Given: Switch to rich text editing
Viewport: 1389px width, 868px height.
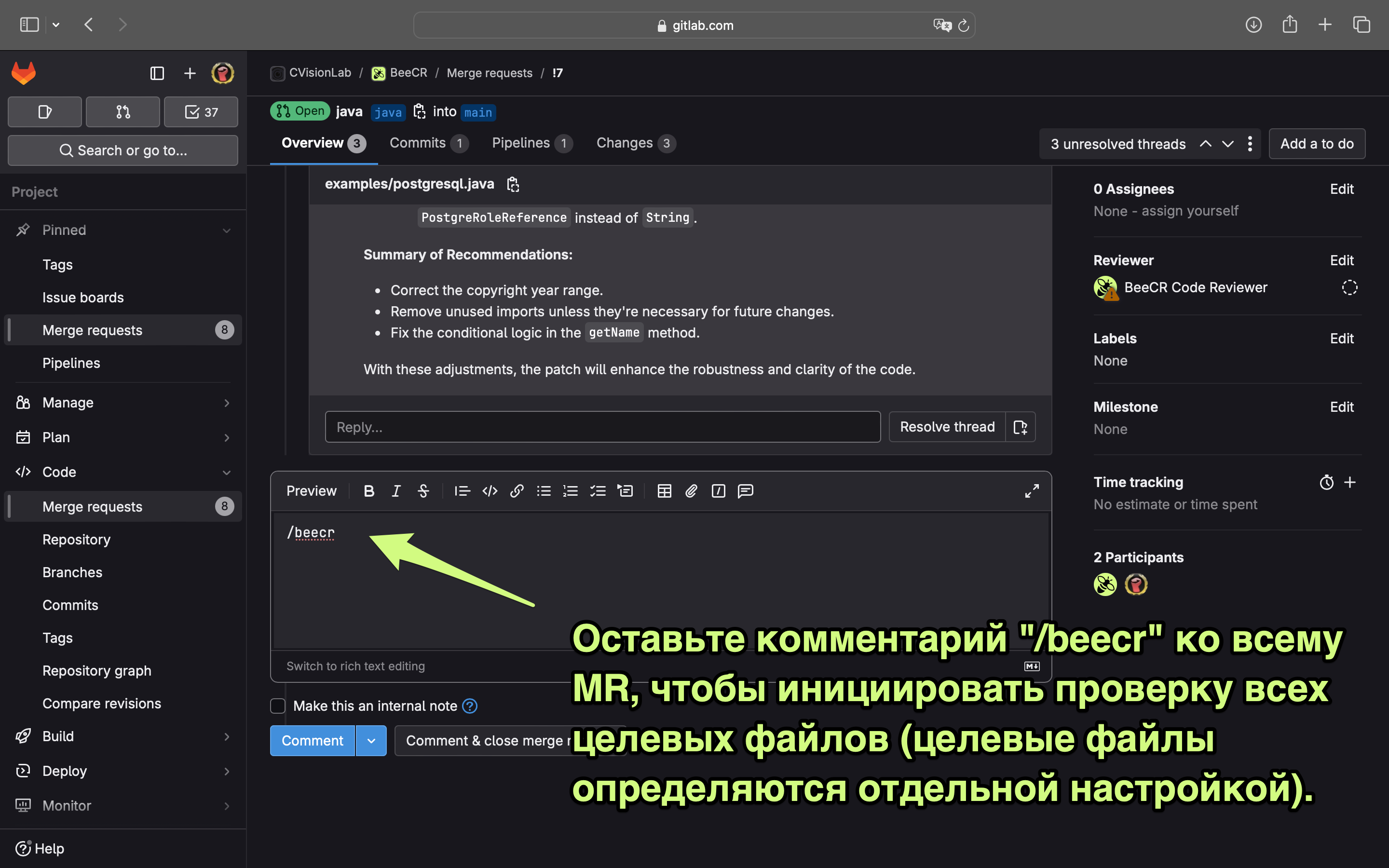Looking at the screenshot, I should coord(355,666).
